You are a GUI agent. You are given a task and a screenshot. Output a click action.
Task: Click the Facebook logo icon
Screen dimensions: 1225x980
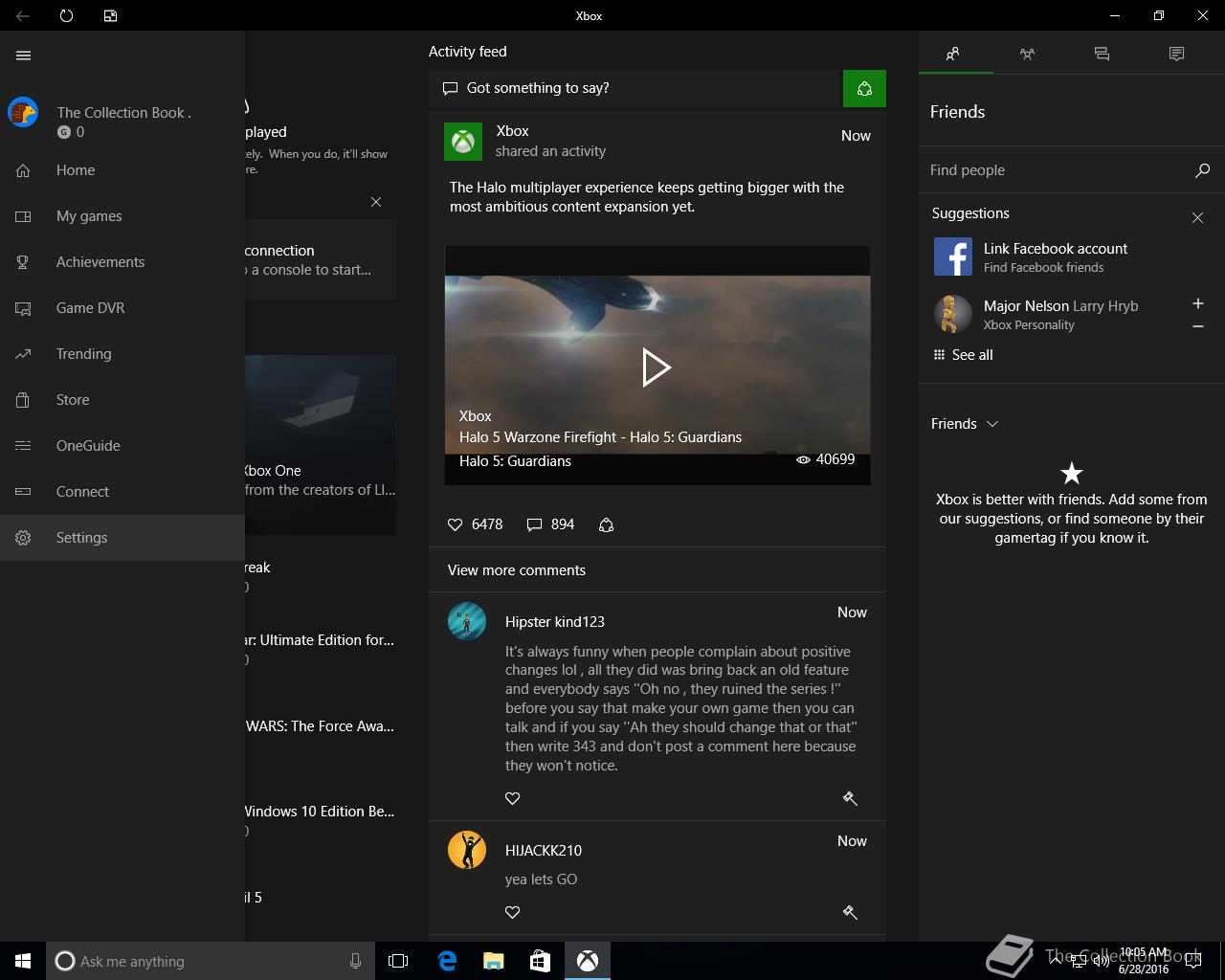[952, 257]
